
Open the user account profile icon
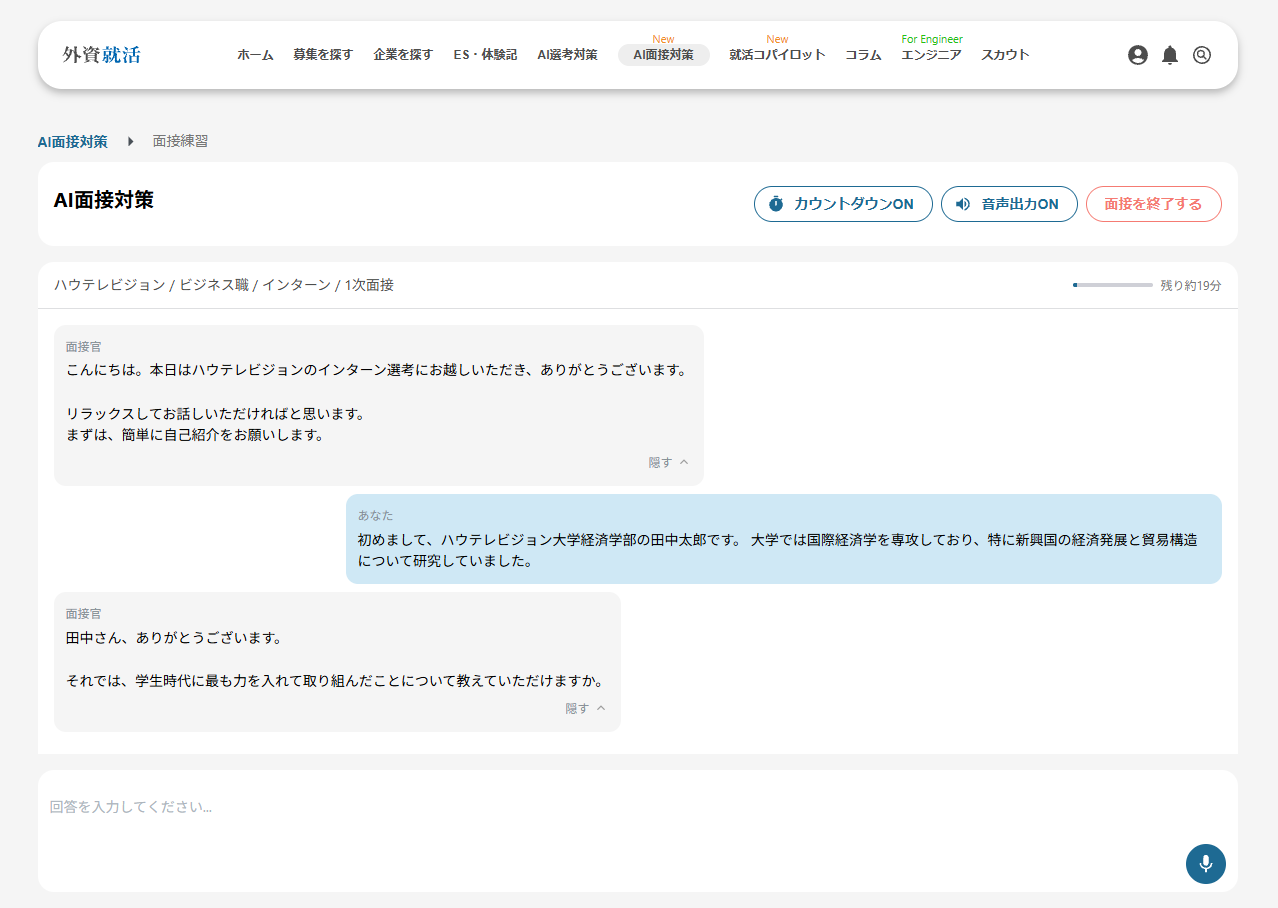coord(1137,55)
